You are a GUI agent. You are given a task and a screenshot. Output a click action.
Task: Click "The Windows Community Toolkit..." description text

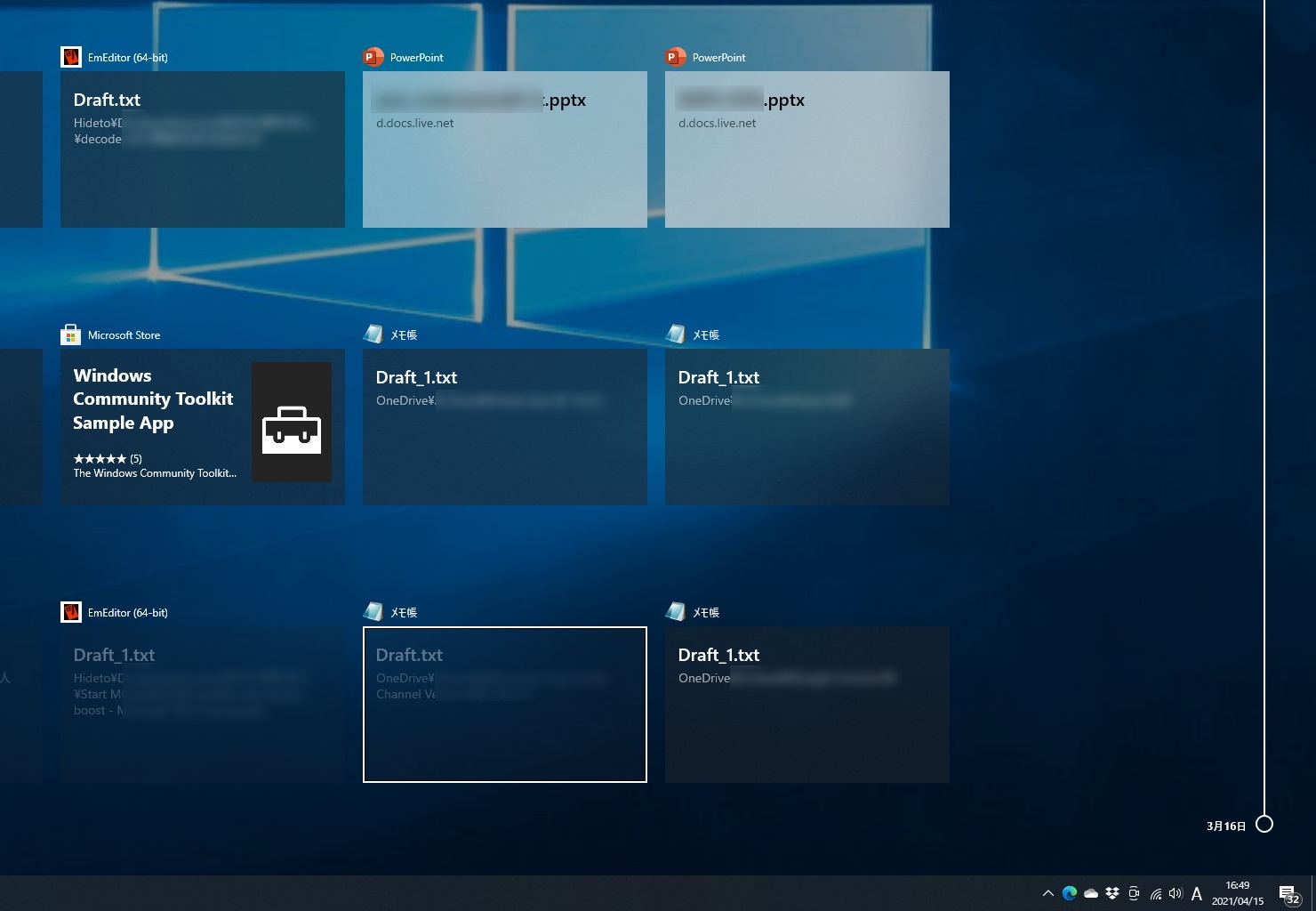[155, 473]
